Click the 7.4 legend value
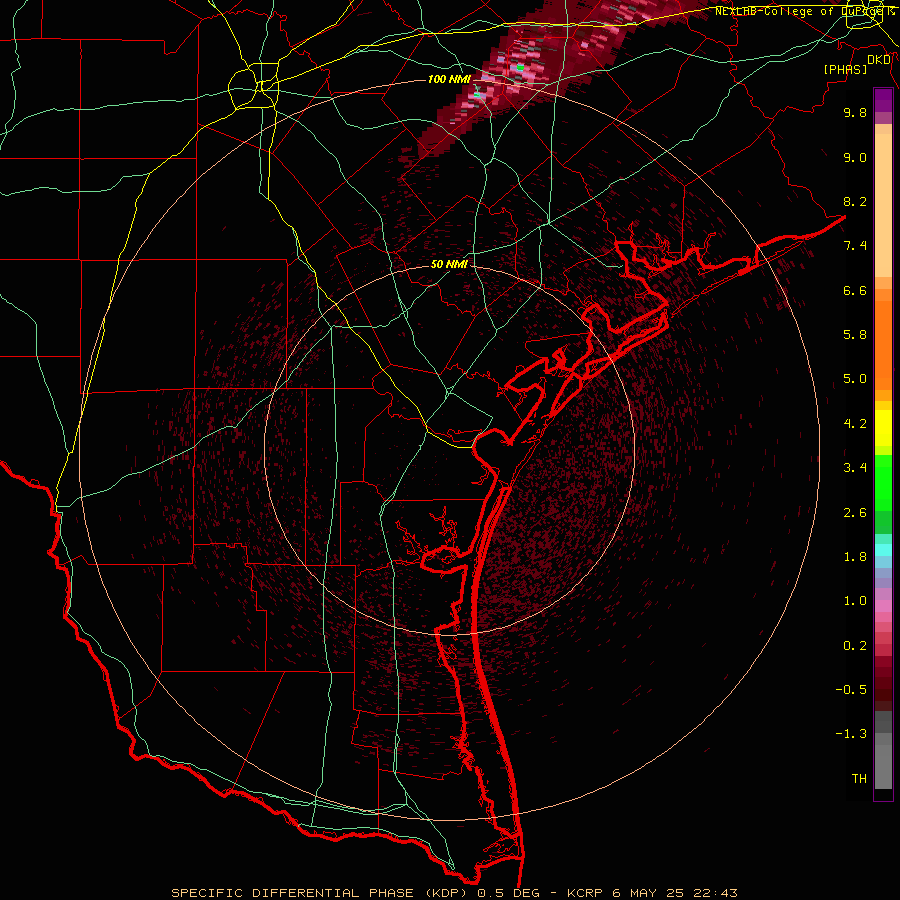Screen dimensions: 900x900 (855, 246)
